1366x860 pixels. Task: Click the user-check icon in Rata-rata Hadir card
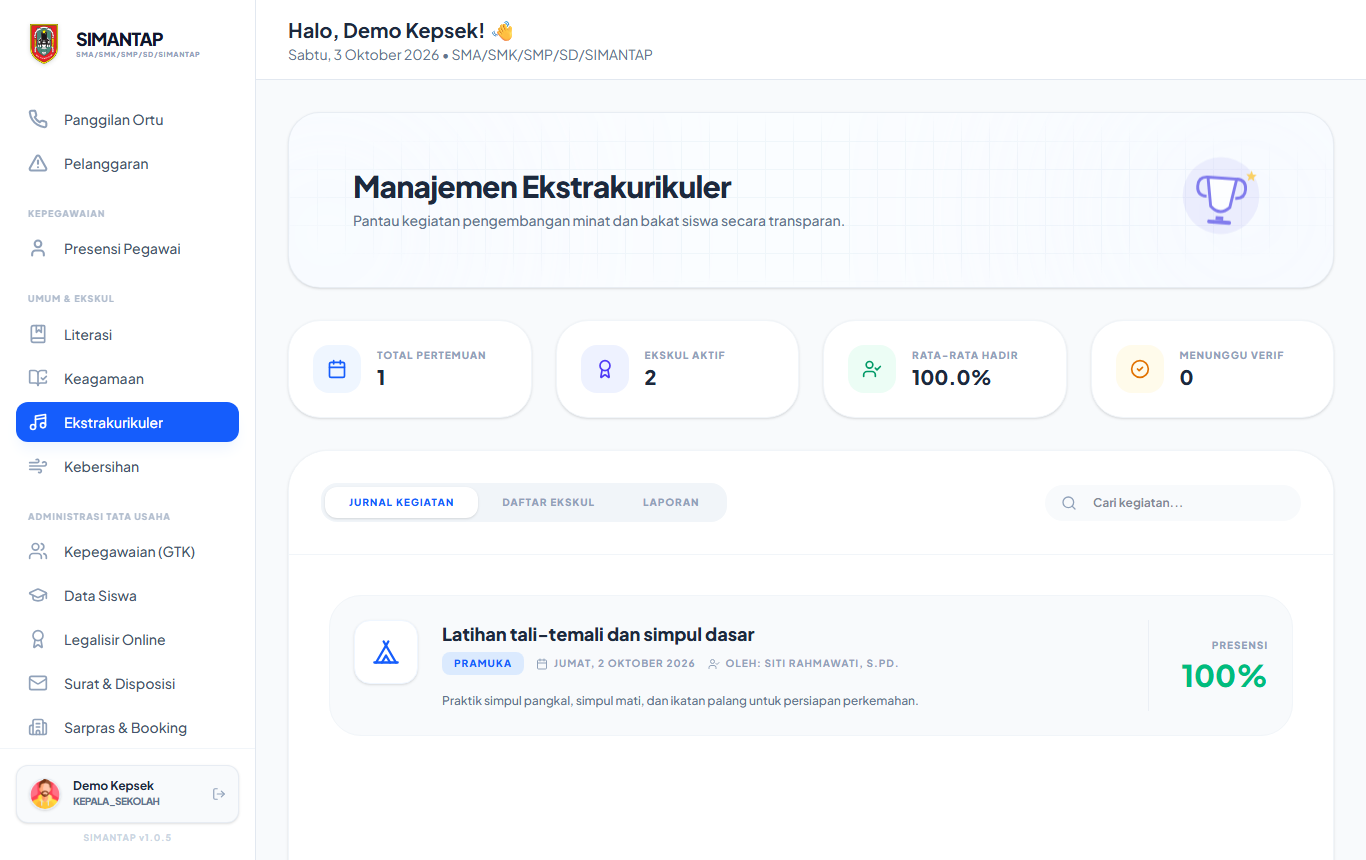coord(872,369)
